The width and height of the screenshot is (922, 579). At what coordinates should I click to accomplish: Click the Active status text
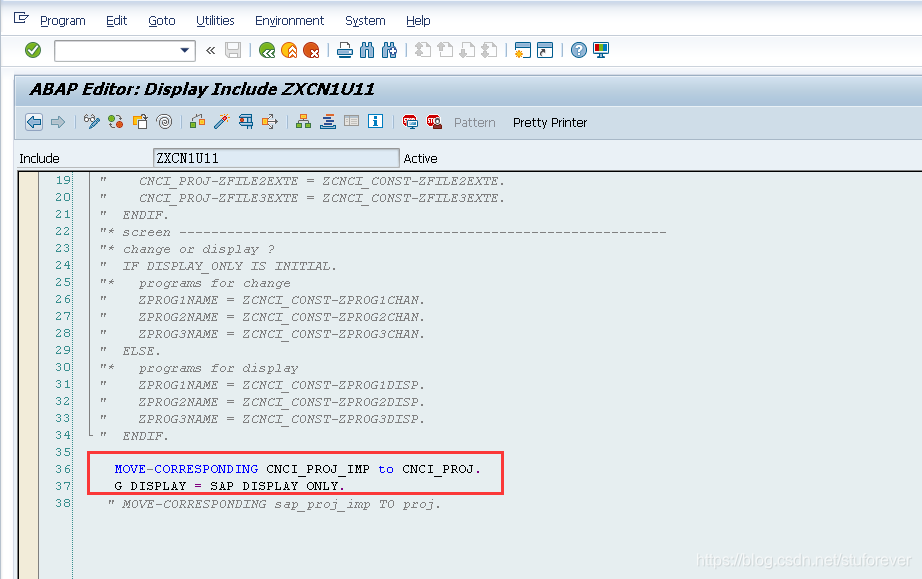click(x=420, y=159)
